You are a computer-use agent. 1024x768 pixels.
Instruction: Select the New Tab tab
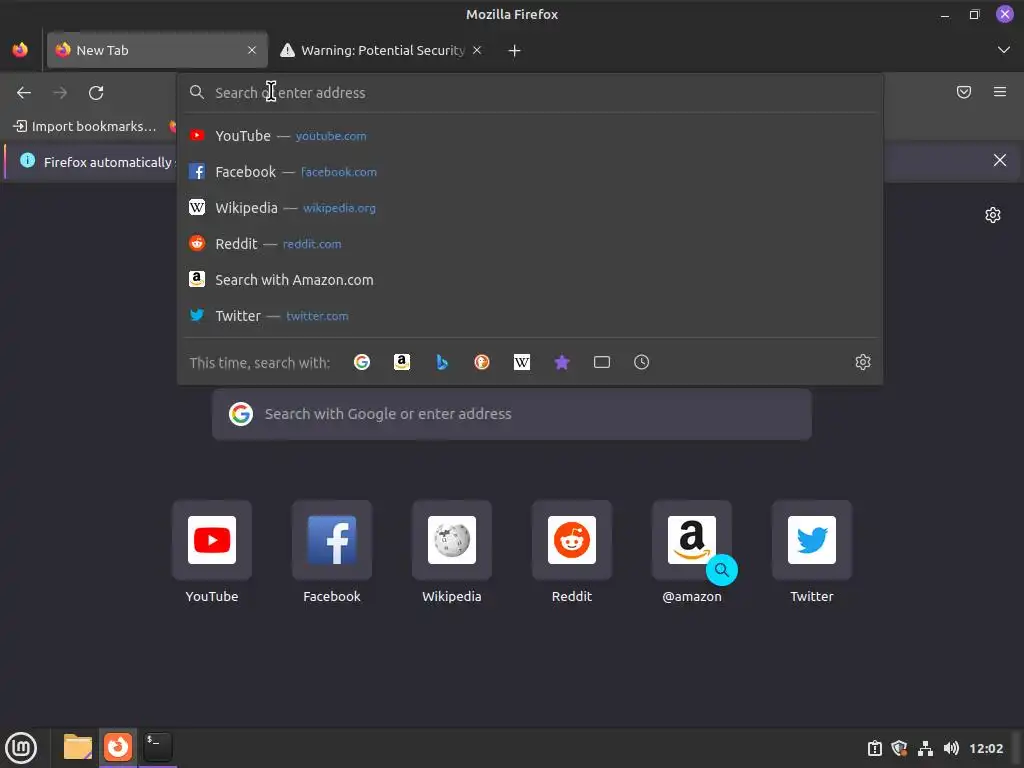[x=157, y=50]
